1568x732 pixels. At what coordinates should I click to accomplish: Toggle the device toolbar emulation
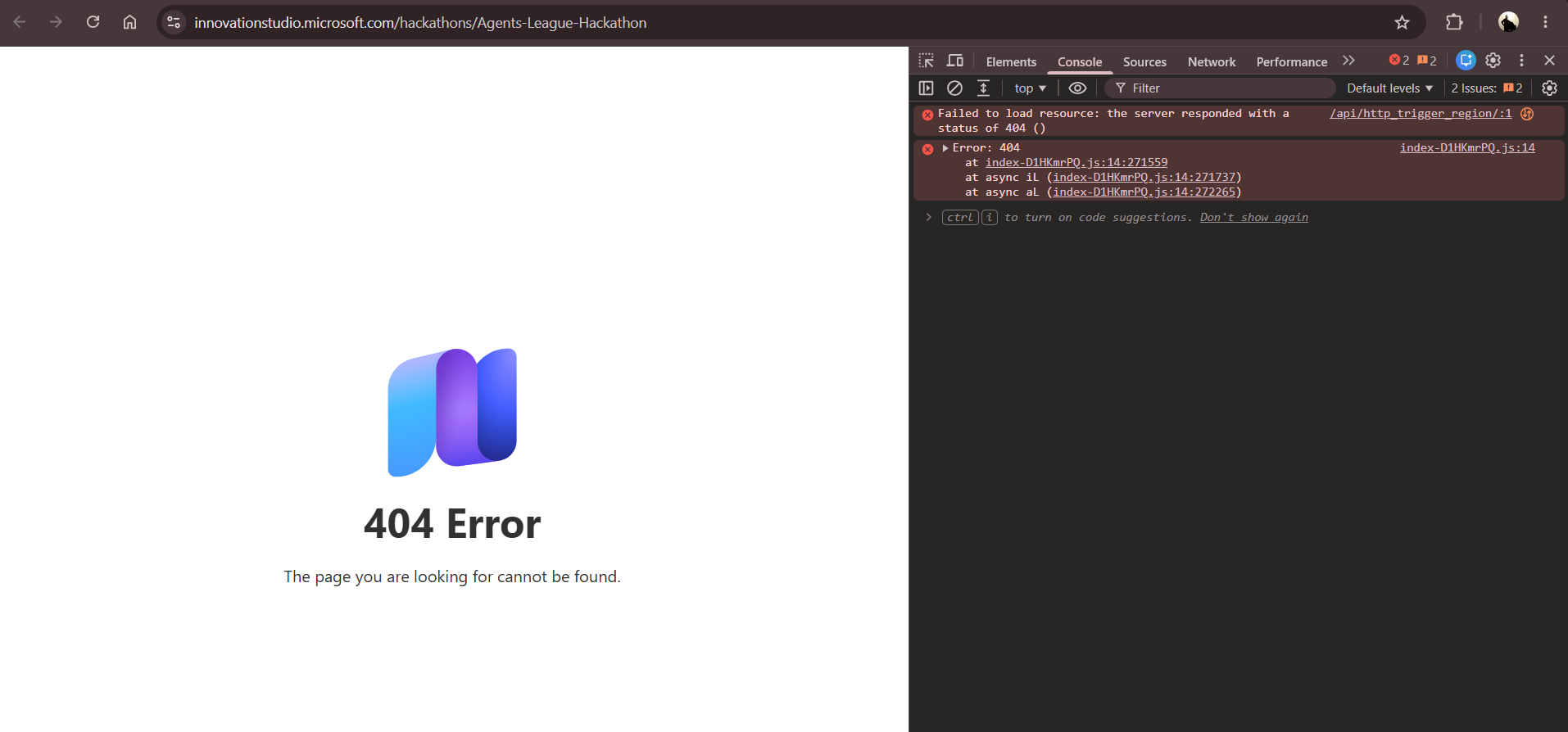(x=955, y=61)
